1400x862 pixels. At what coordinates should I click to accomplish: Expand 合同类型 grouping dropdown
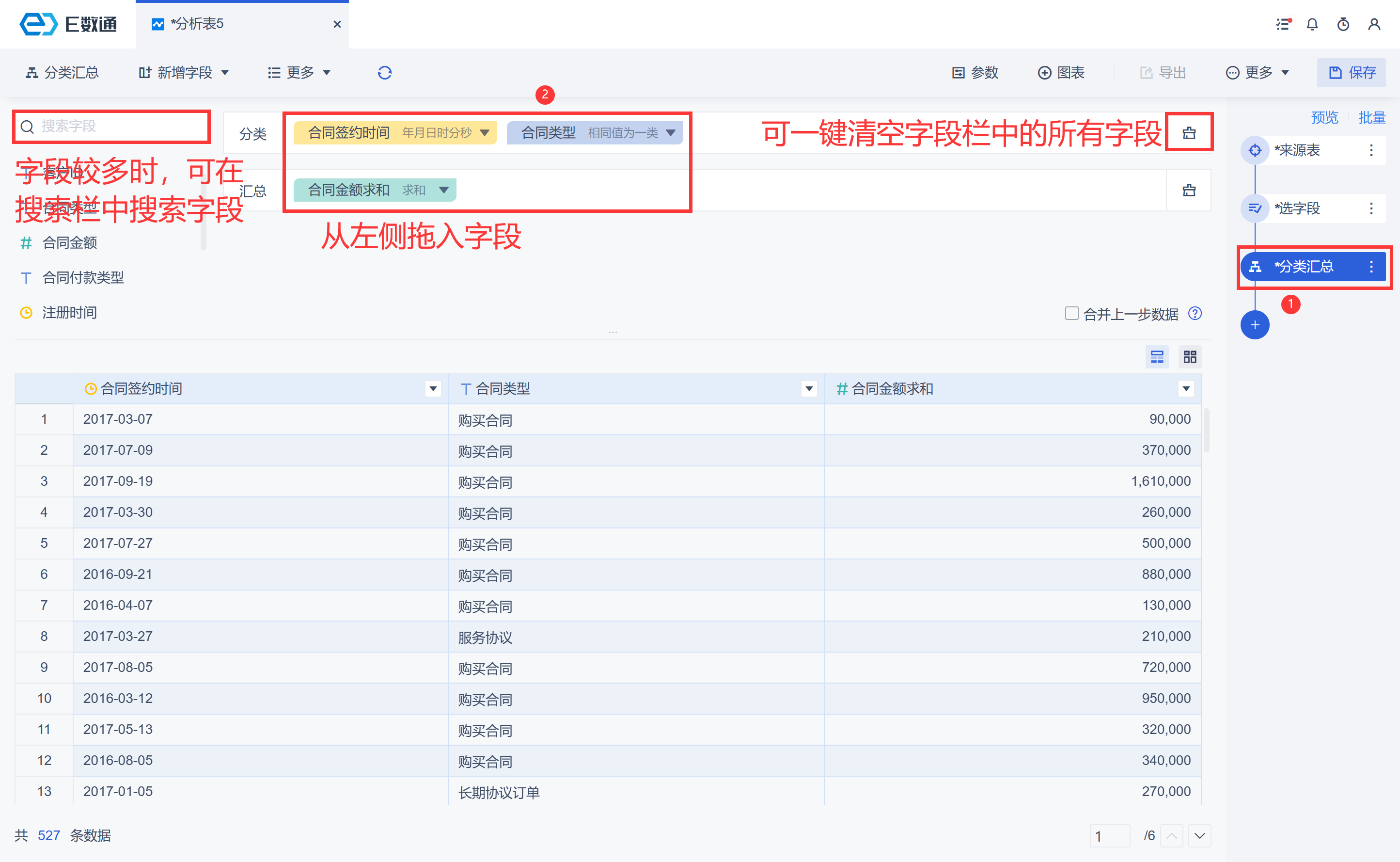671,133
